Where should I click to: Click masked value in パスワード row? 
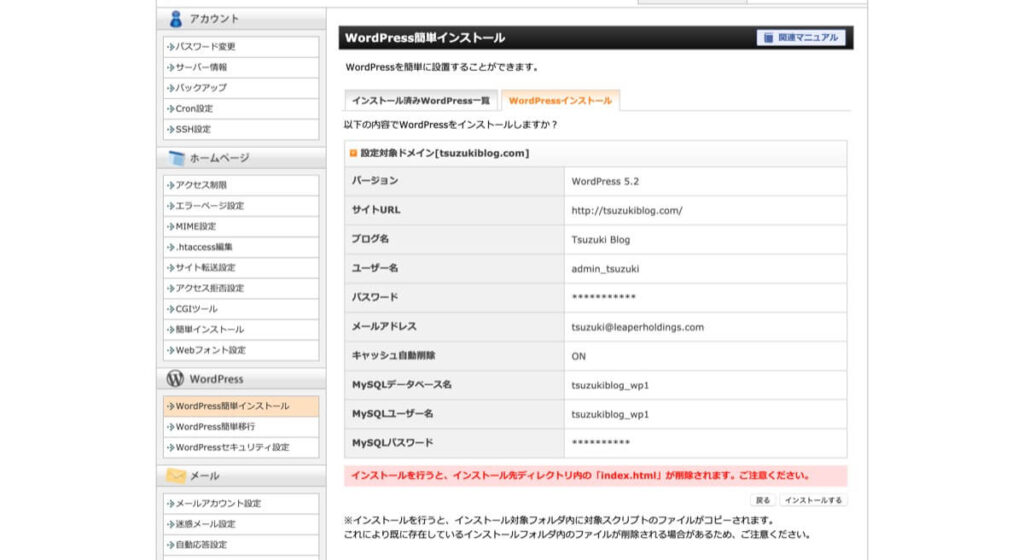pyautogui.click(x=603, y=298)
